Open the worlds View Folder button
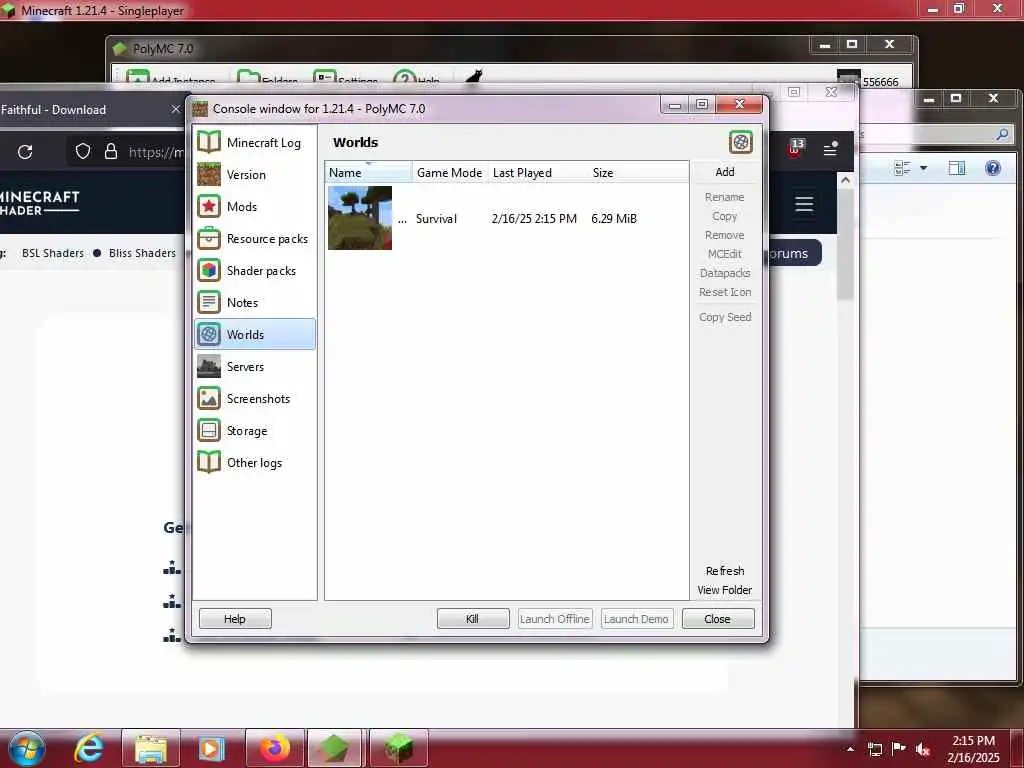The image size is (1024, 768). pyautogui.click(x=725, y=590)
